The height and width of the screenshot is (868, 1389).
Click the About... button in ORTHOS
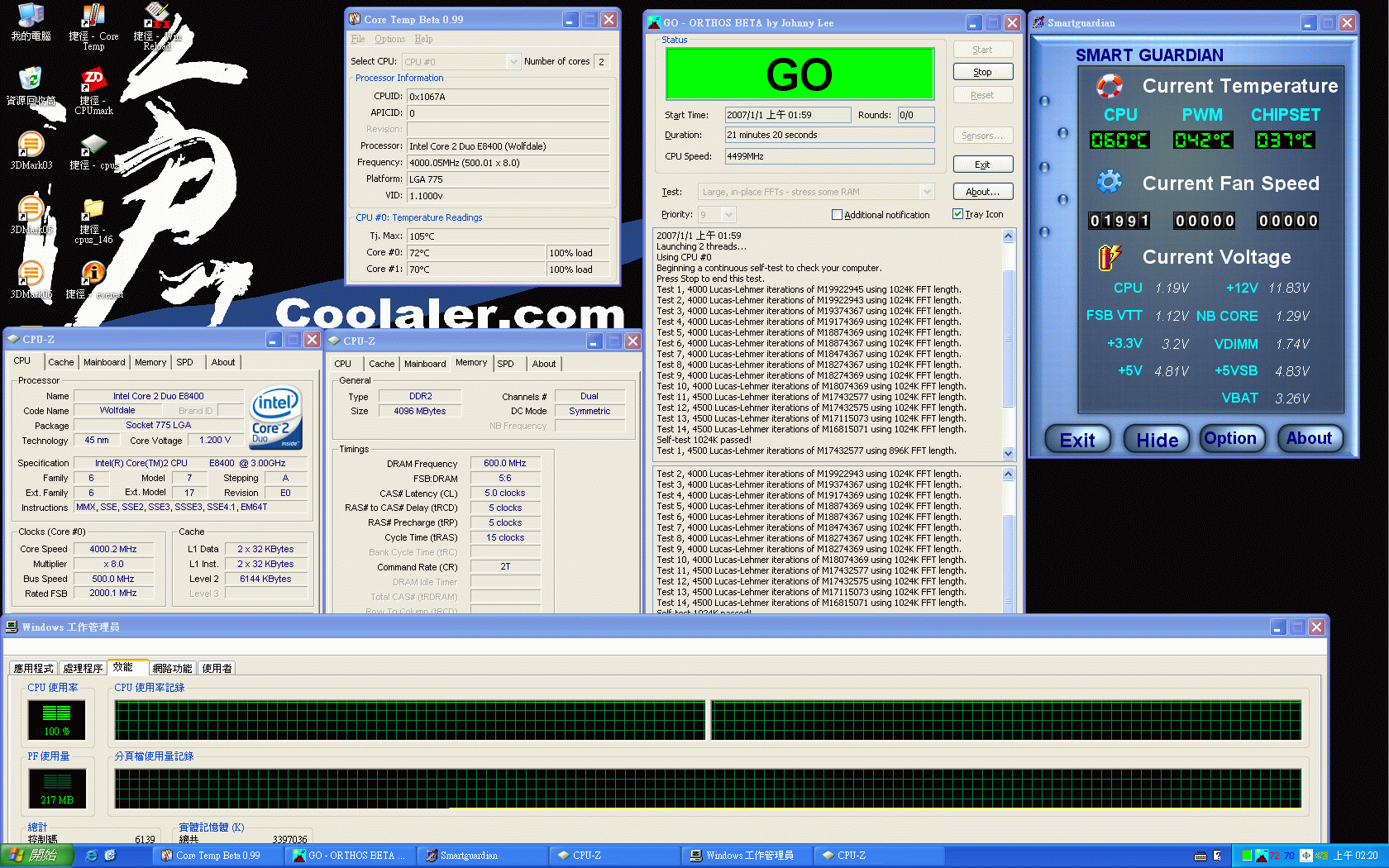click(982, 192)
